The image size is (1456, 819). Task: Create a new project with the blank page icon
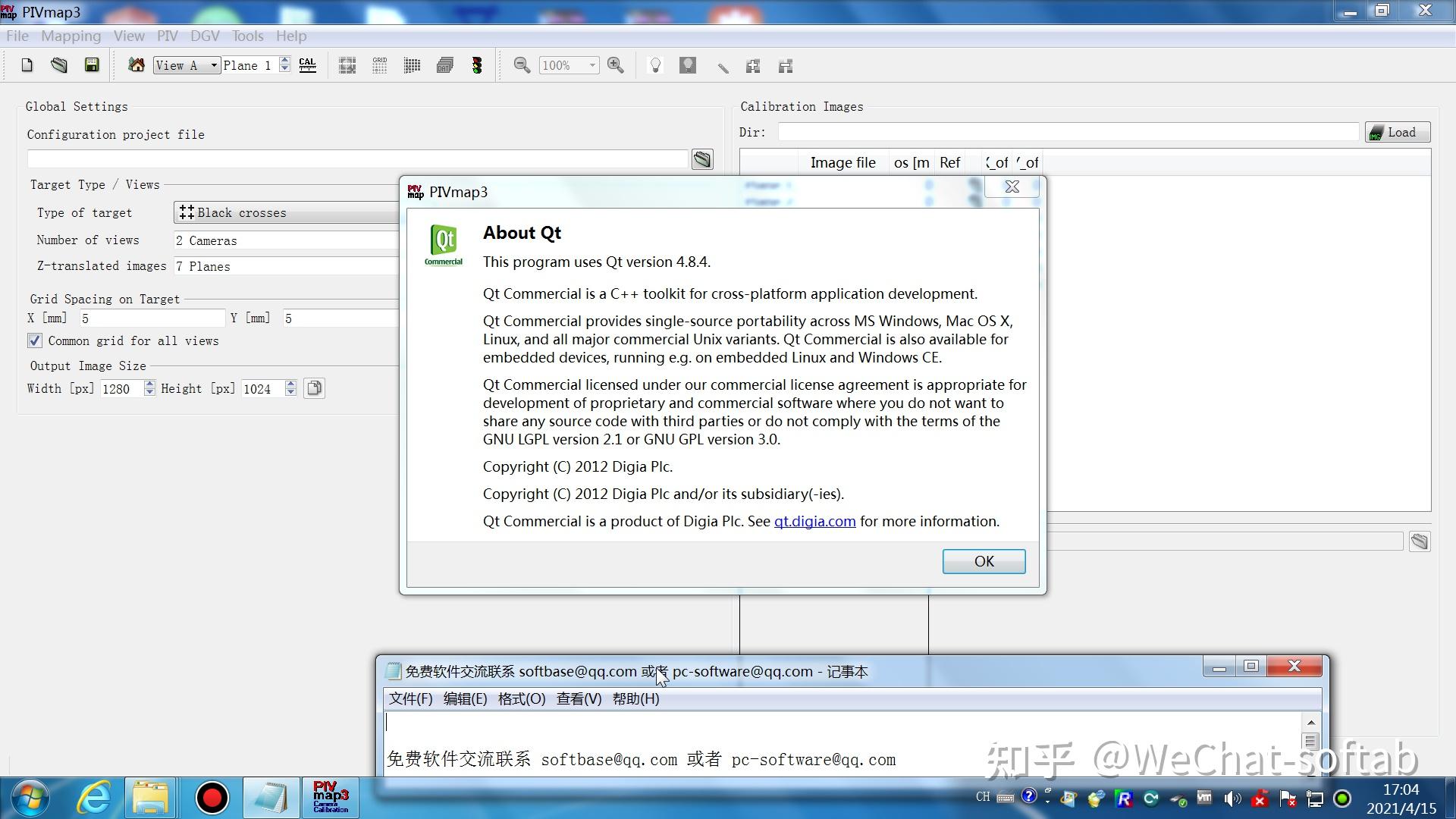point(27,65)
